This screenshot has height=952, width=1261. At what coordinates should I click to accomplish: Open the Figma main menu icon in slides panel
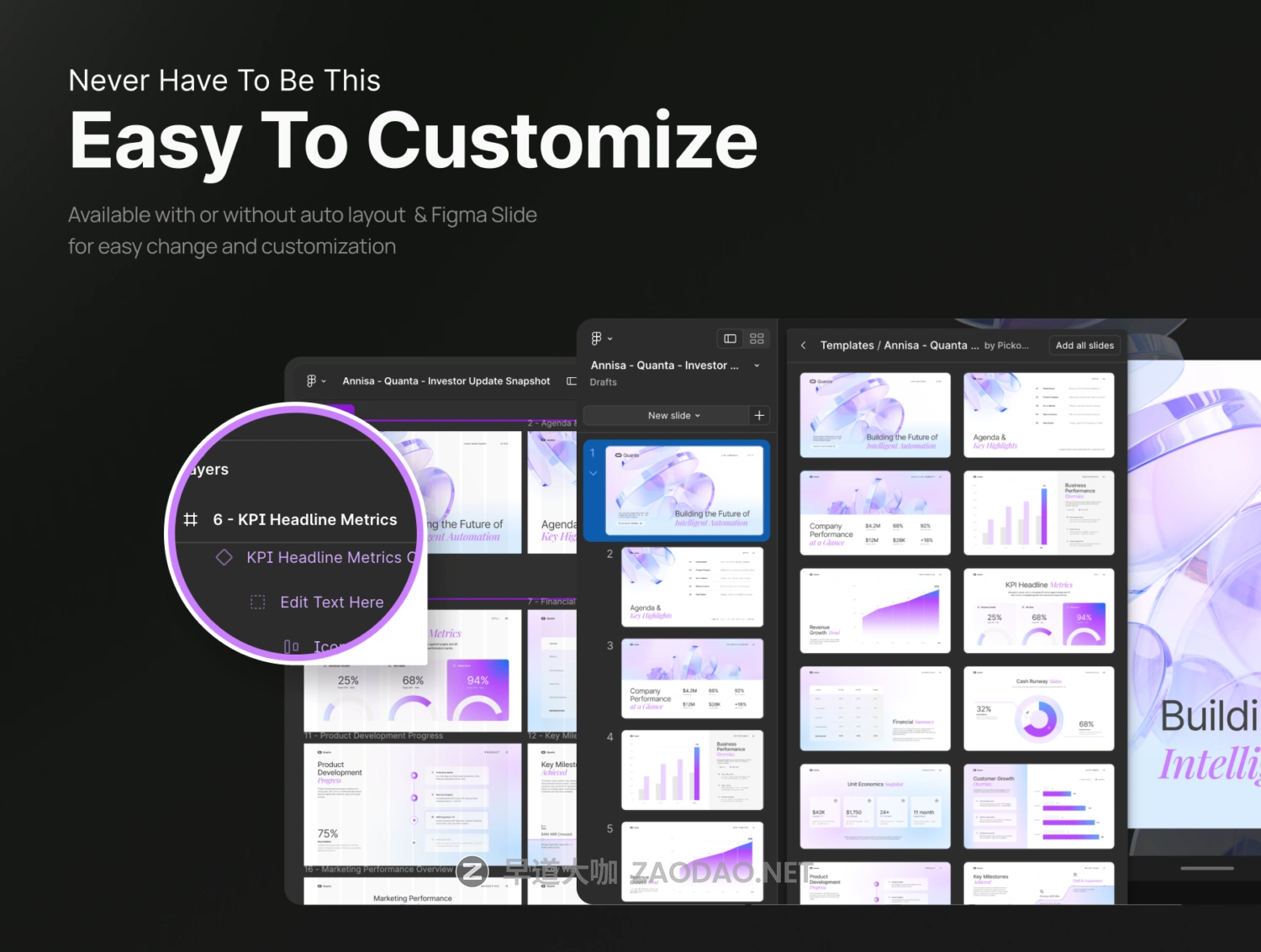[601, 339]
